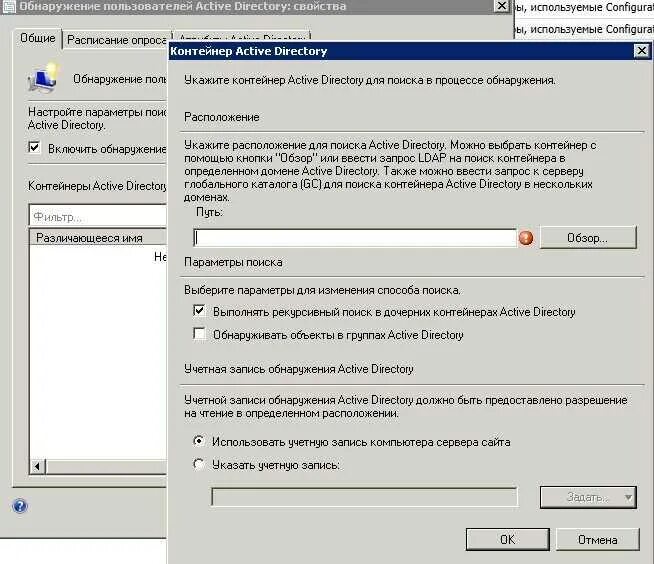This screenshot has width=654, height=564.
Task: Switch to the Общие tab
Action: pyautogui.click(x=38, y=38)
